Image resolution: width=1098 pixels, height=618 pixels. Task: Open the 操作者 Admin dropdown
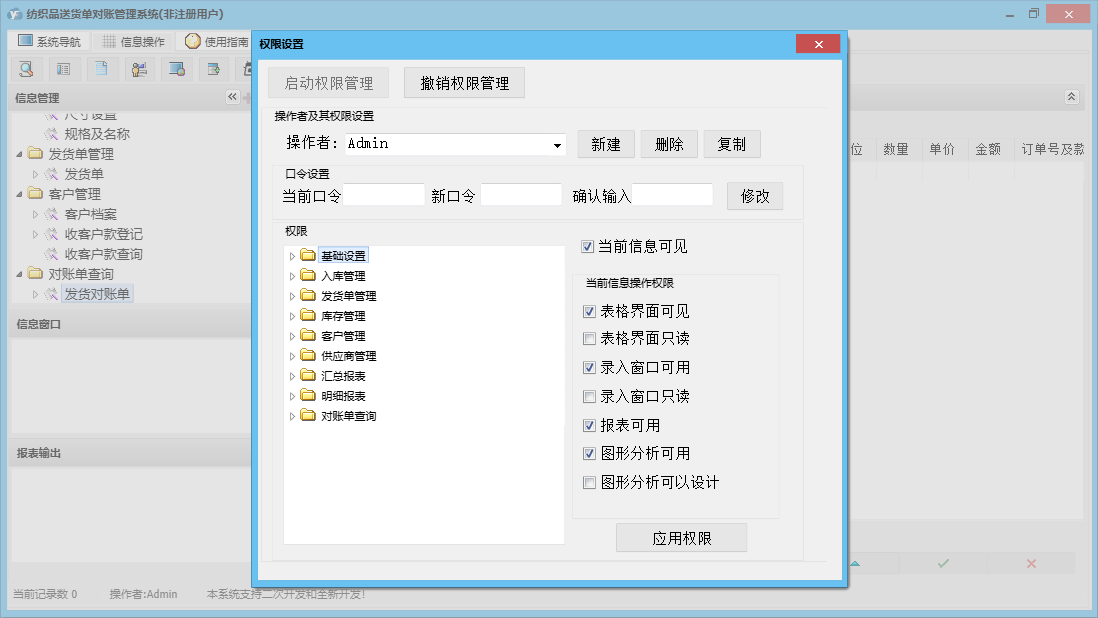click(x=557, y=146)
